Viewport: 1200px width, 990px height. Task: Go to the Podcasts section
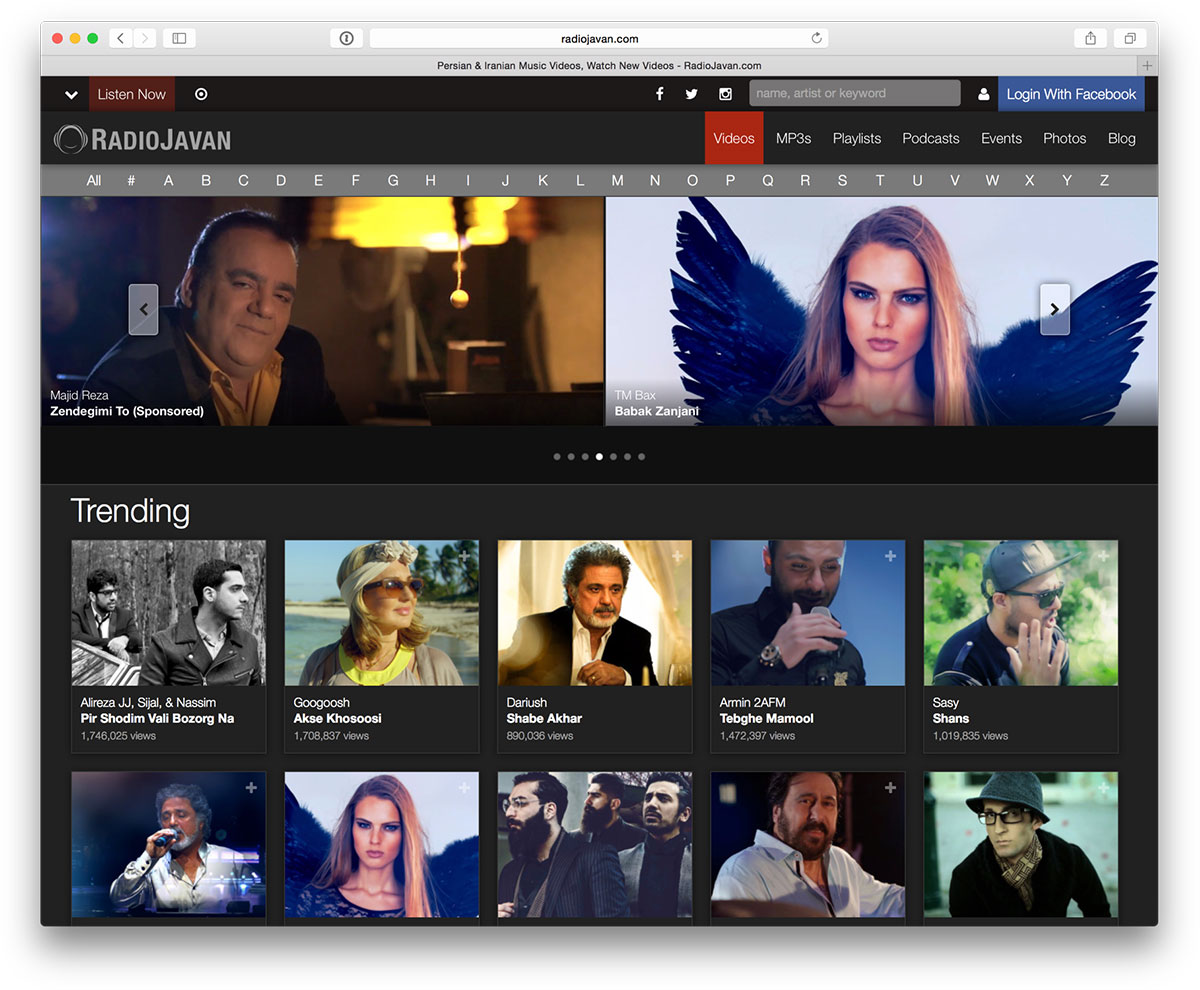tap(931, 138)
